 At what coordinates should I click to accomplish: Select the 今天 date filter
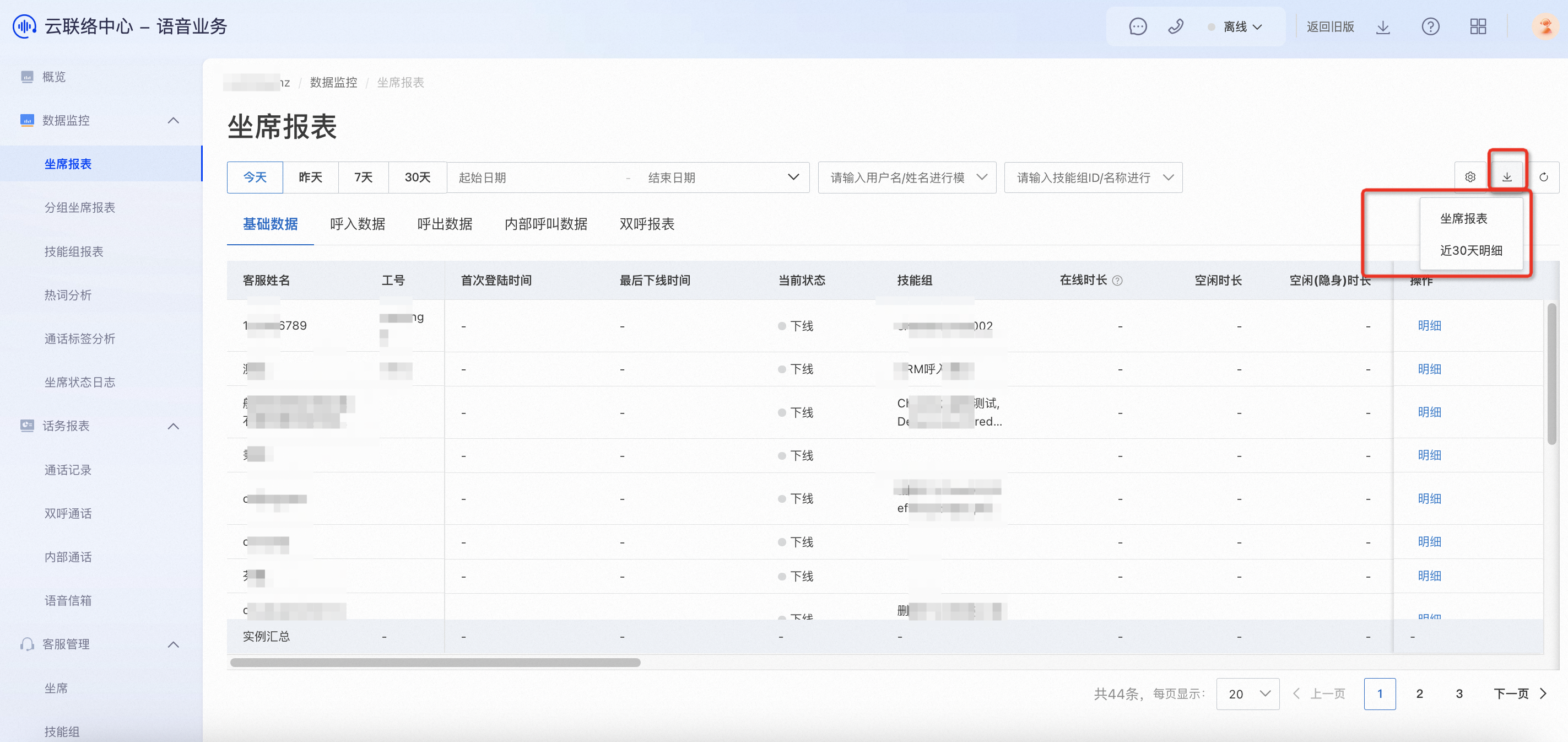(255, 178)
